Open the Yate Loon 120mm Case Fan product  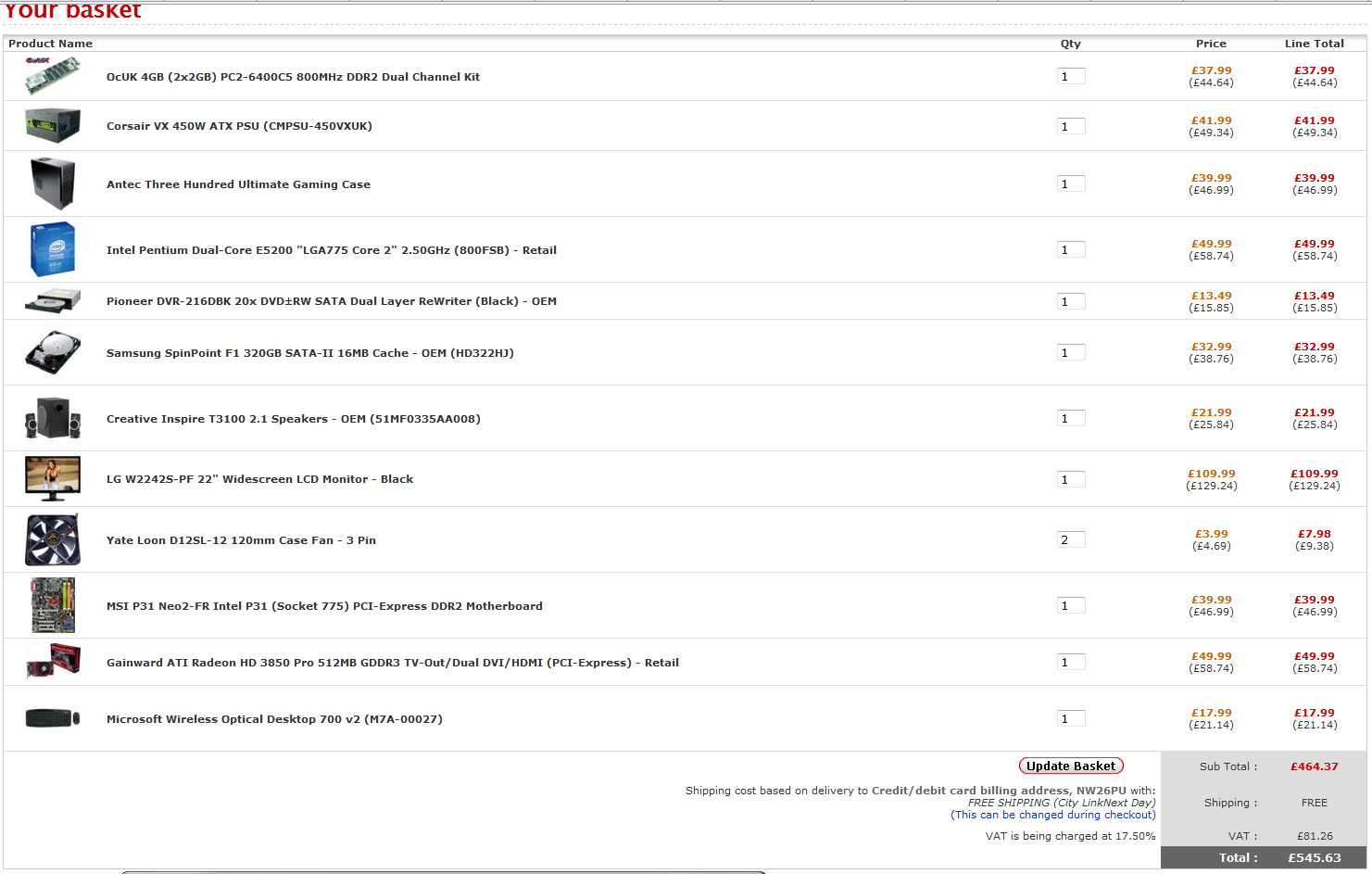pos(241,540)
